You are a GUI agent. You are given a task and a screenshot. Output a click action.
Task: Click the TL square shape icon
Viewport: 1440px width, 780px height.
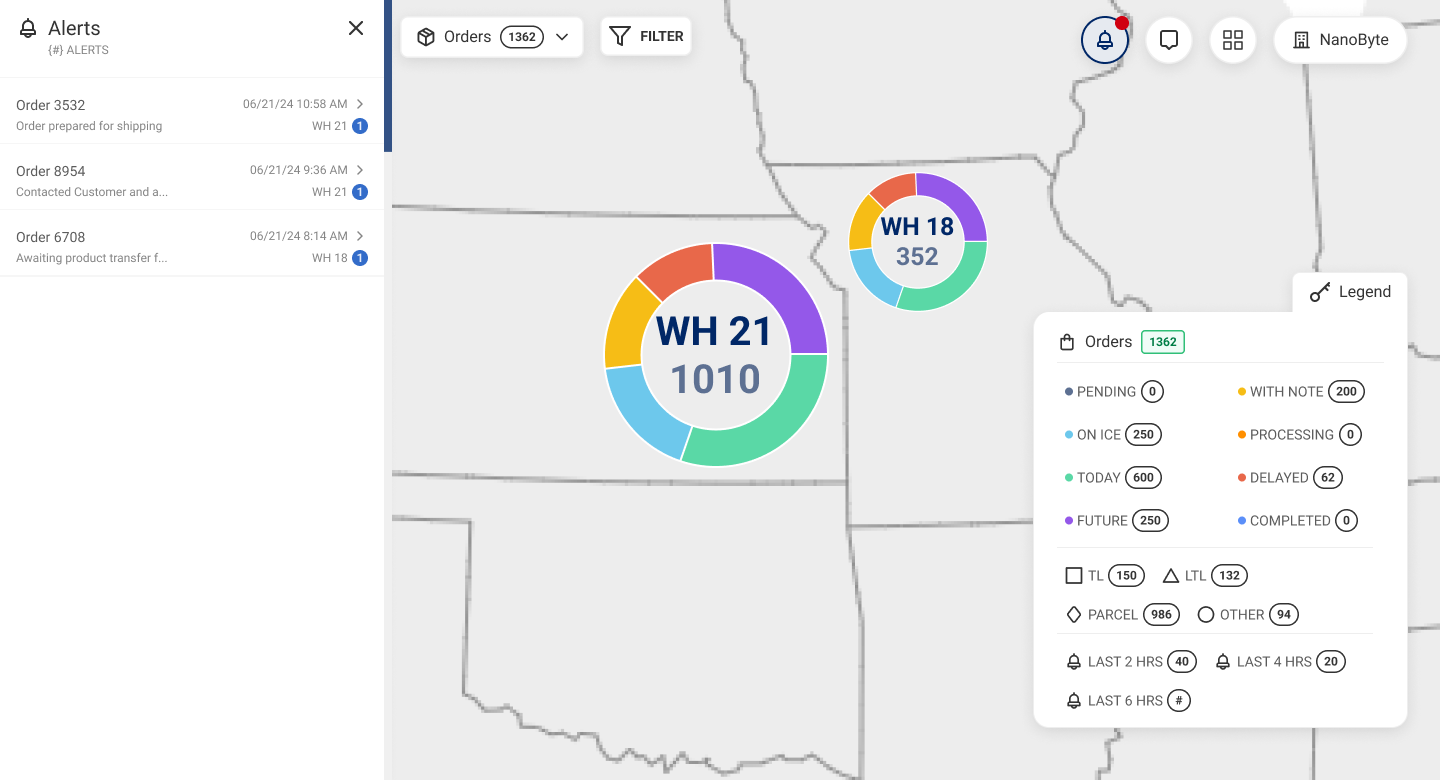(1074, 576)
